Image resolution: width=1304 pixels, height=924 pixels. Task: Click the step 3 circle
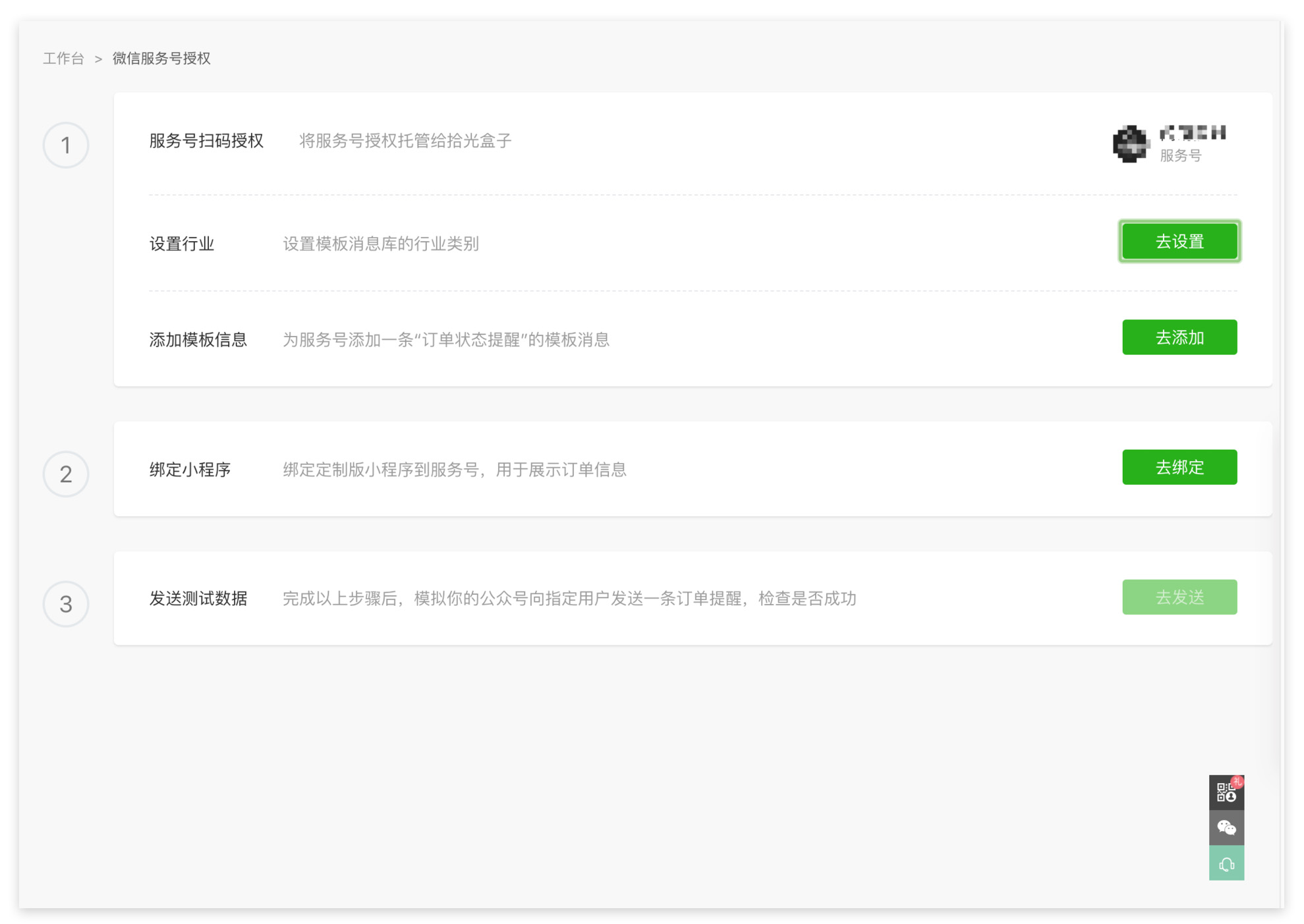coord(66,603)
